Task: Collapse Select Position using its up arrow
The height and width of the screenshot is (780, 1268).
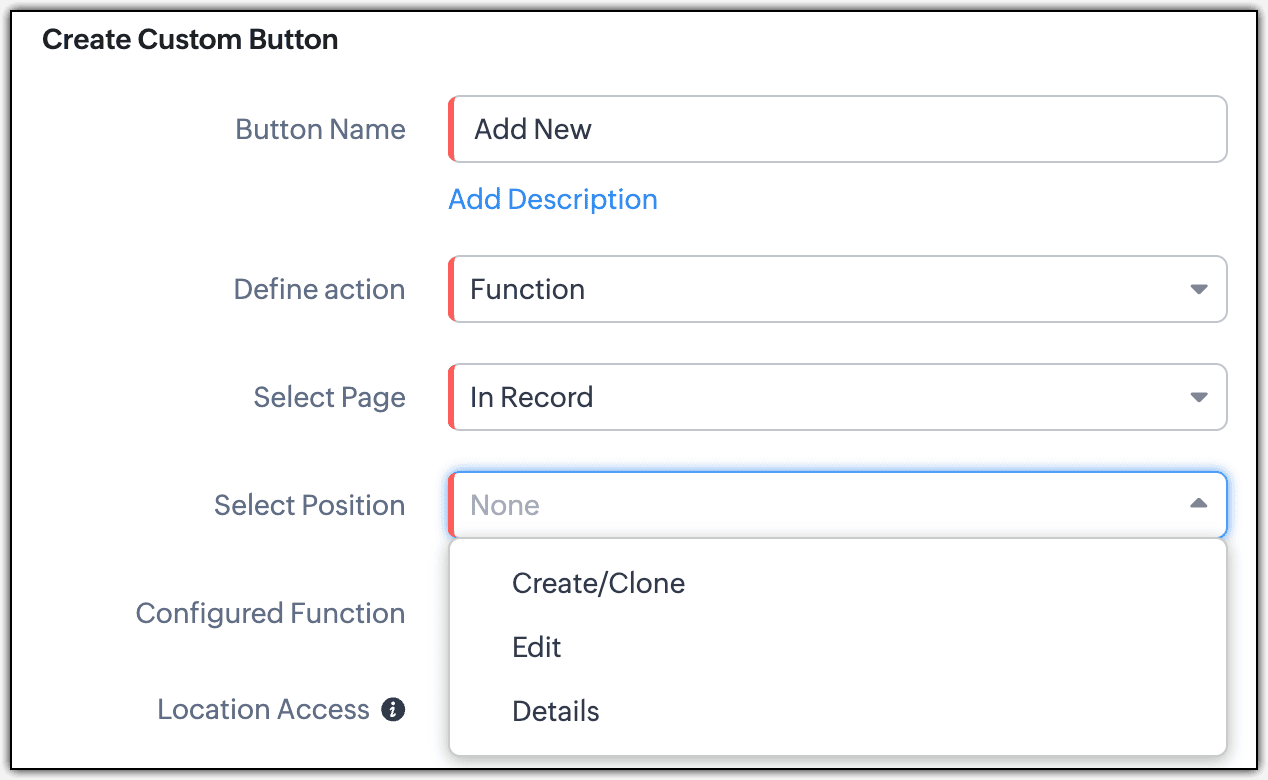Action: point(1199,504)
